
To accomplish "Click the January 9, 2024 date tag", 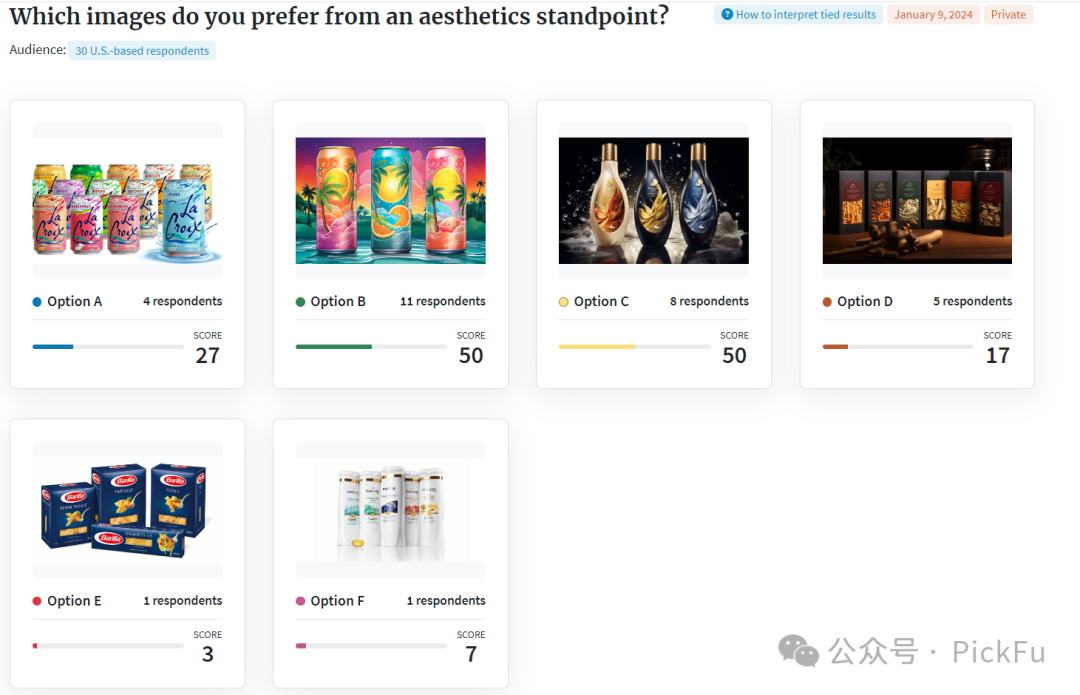I will [x=933, y=15].
